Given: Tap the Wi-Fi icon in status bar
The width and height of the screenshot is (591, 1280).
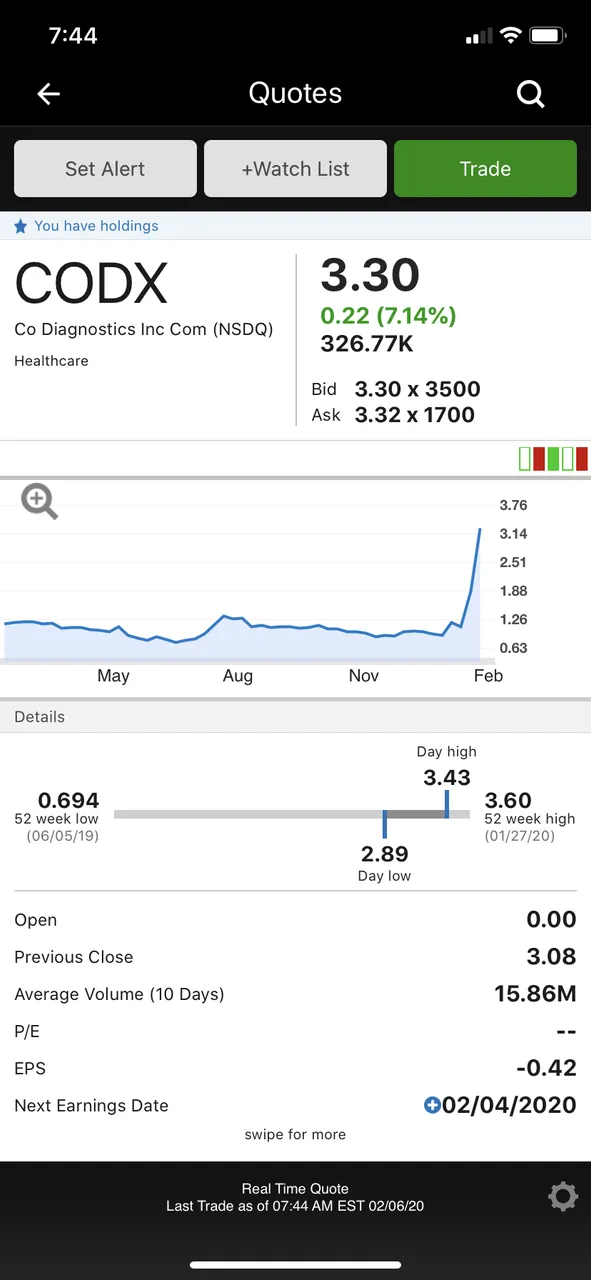Looking at the screenshot, I should (x=511, y=36).
